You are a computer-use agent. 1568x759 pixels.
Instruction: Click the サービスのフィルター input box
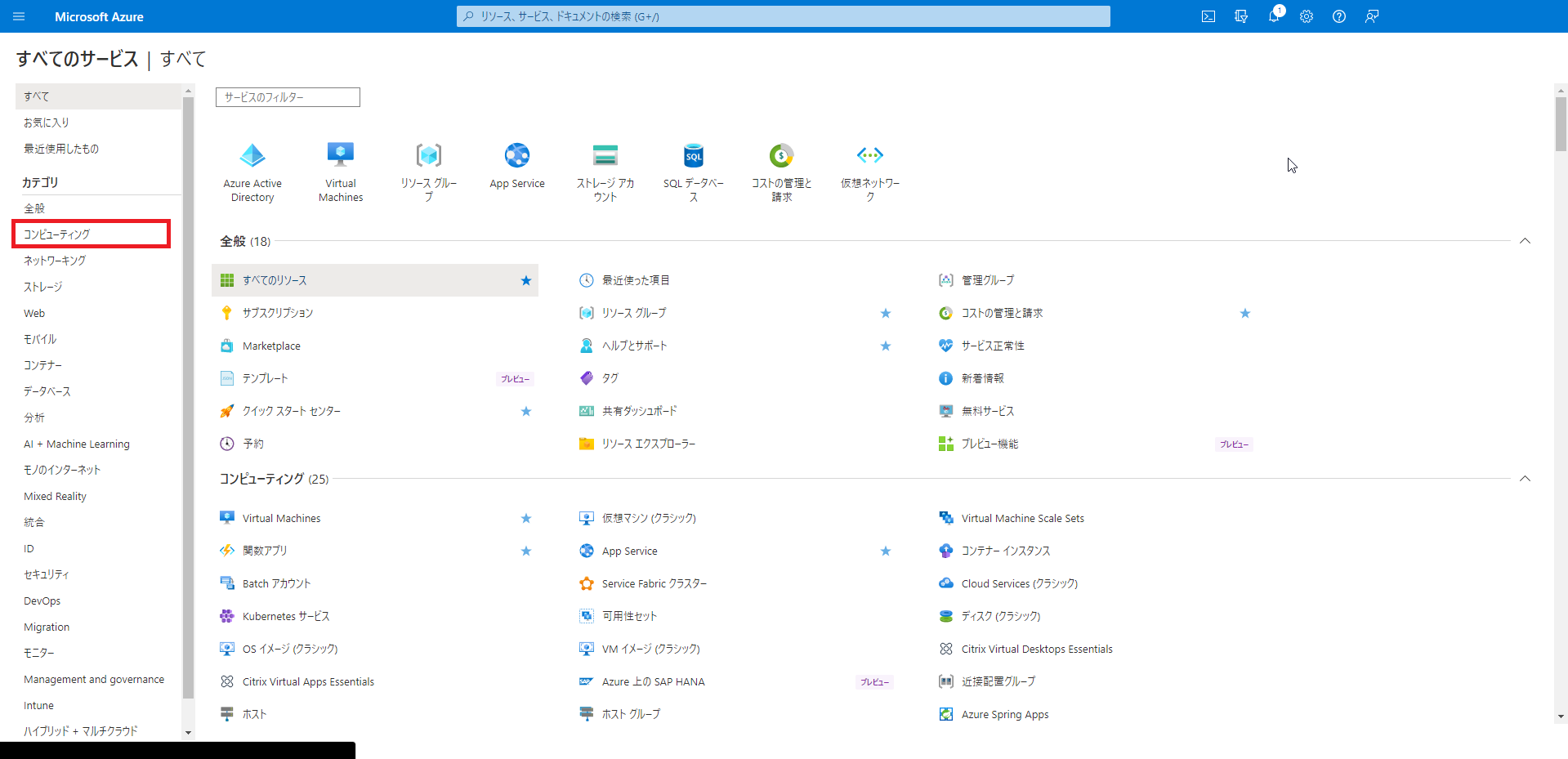(288, 97)
